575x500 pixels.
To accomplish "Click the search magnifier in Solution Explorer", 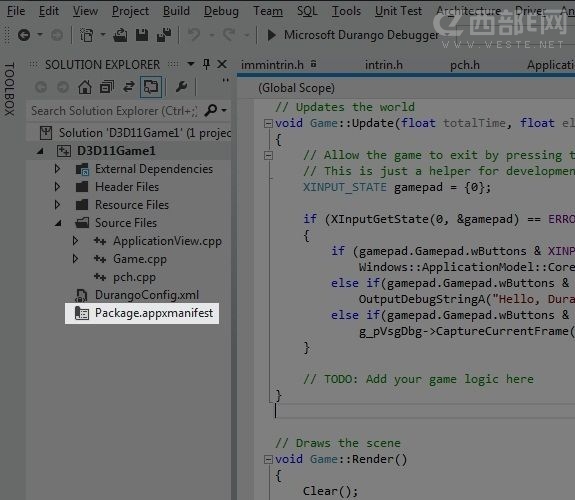I will click(x=211, y=110).
